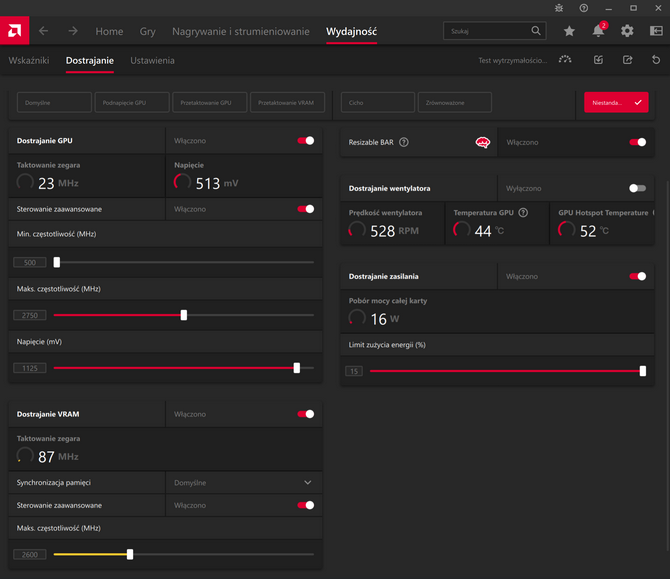This screenshot has height=579, width=670.
Task: Click the export profile icon
Action: pyautogui.click(x=627, y=60)
